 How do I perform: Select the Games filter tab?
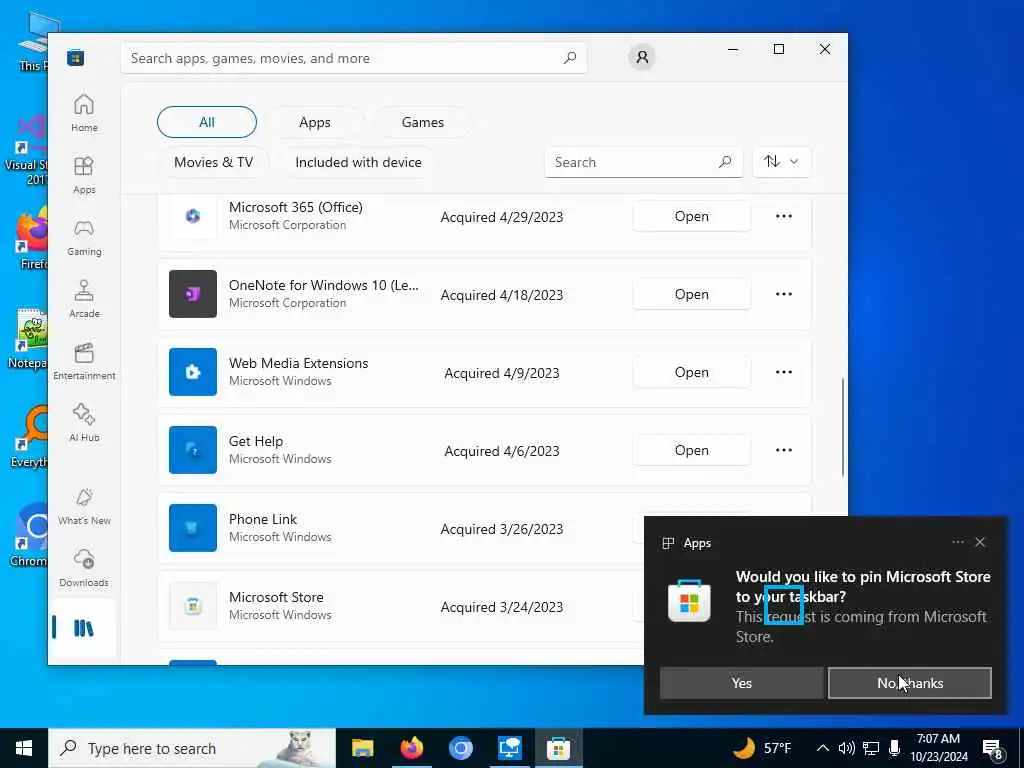coord(423,122)
